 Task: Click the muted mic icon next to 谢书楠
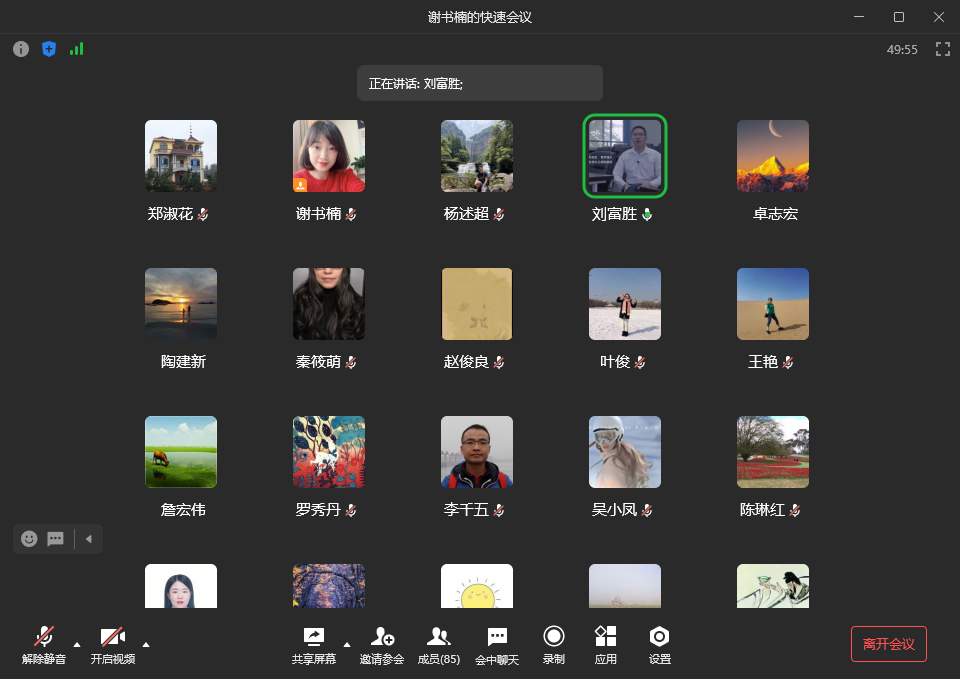click(x=351, y=214)
